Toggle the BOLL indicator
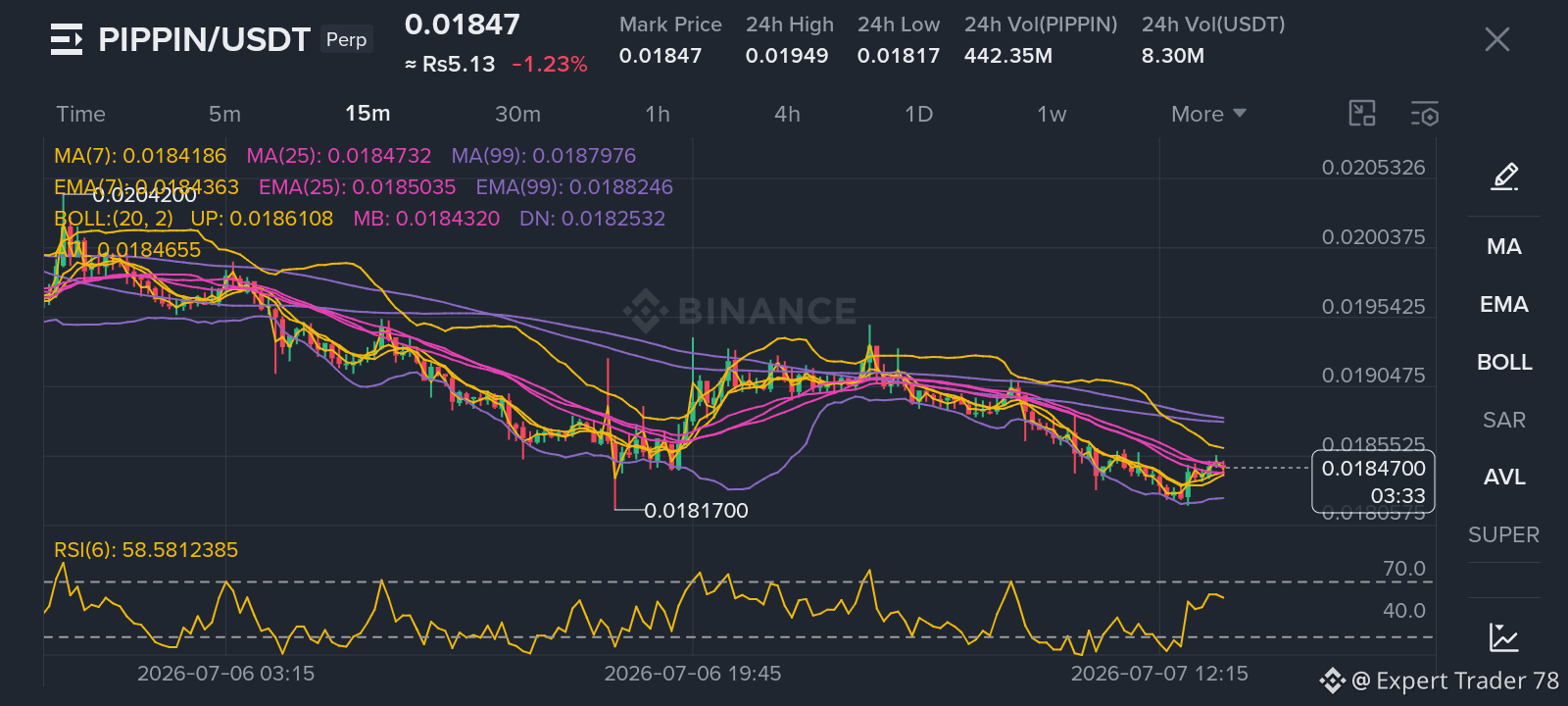The image size is (1568, 706). click(1504, 363)
